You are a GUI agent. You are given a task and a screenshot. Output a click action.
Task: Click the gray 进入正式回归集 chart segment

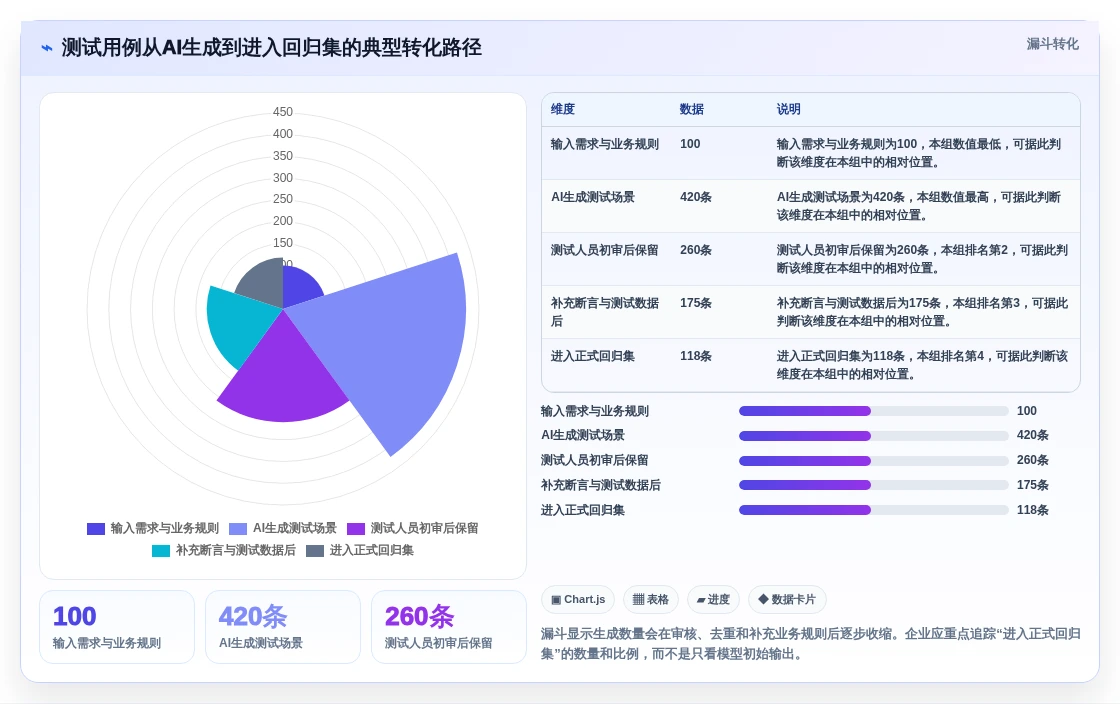point(263,284)
